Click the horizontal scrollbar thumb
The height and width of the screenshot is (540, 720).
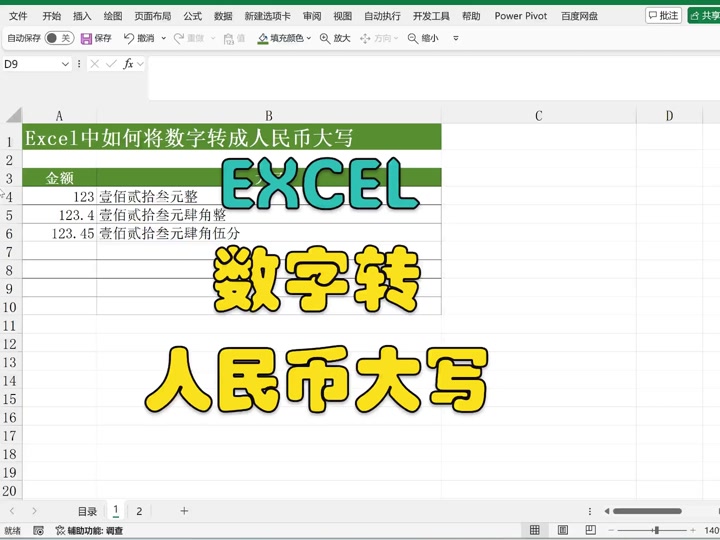(x=647, y=511)
